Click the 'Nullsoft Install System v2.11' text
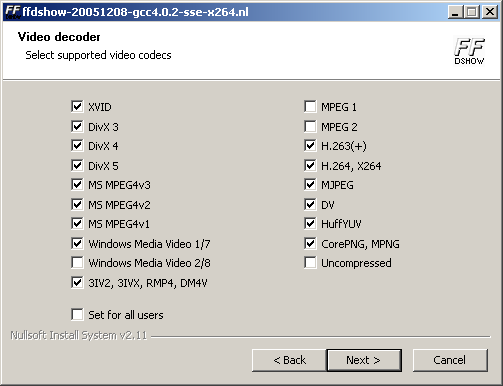 [79, 335]
